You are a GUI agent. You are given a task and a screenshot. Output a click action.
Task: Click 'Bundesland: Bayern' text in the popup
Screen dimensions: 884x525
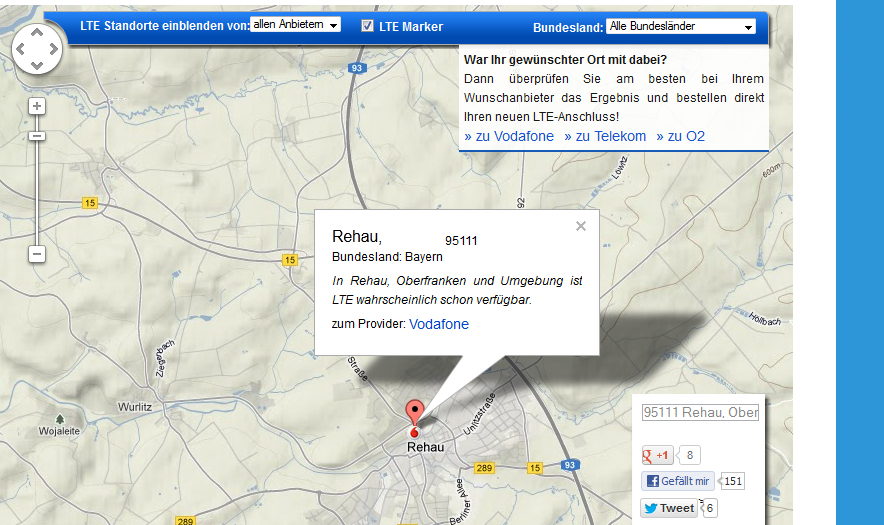387,257
